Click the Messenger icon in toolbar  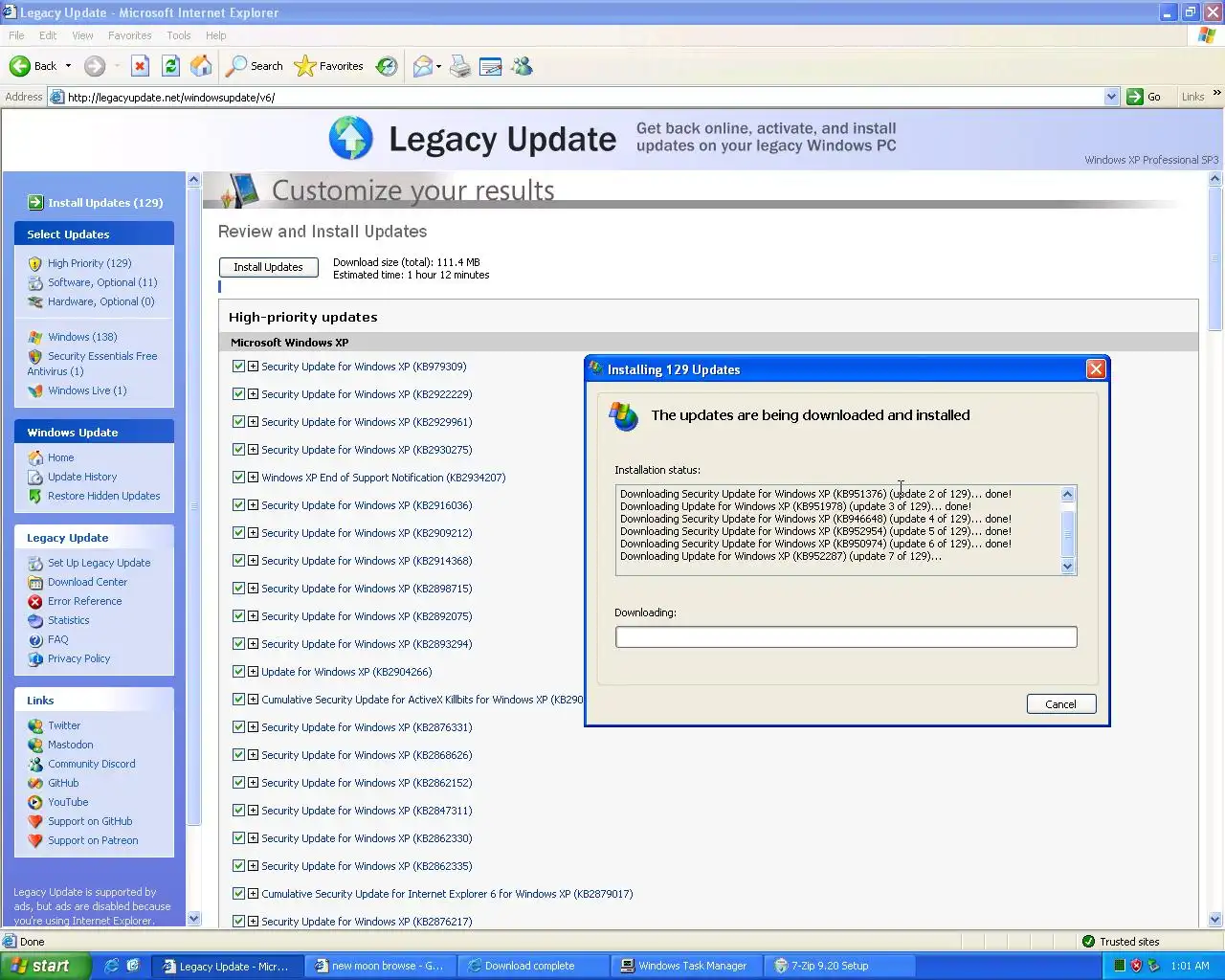pyautogui.click(x=522, y=66)
